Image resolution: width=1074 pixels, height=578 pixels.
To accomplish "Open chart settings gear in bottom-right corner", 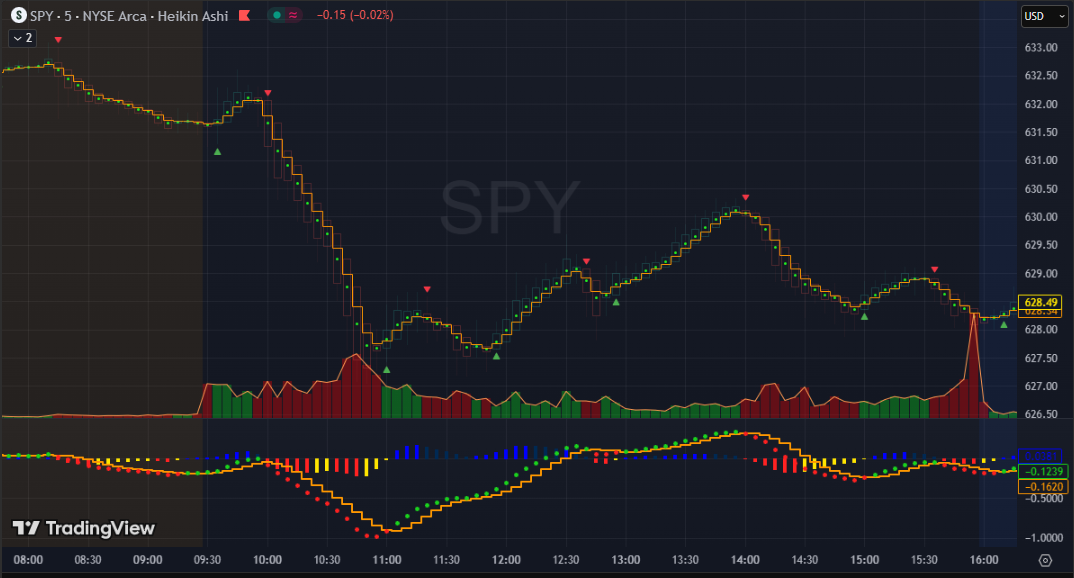I will click(x=1045, y=560).
